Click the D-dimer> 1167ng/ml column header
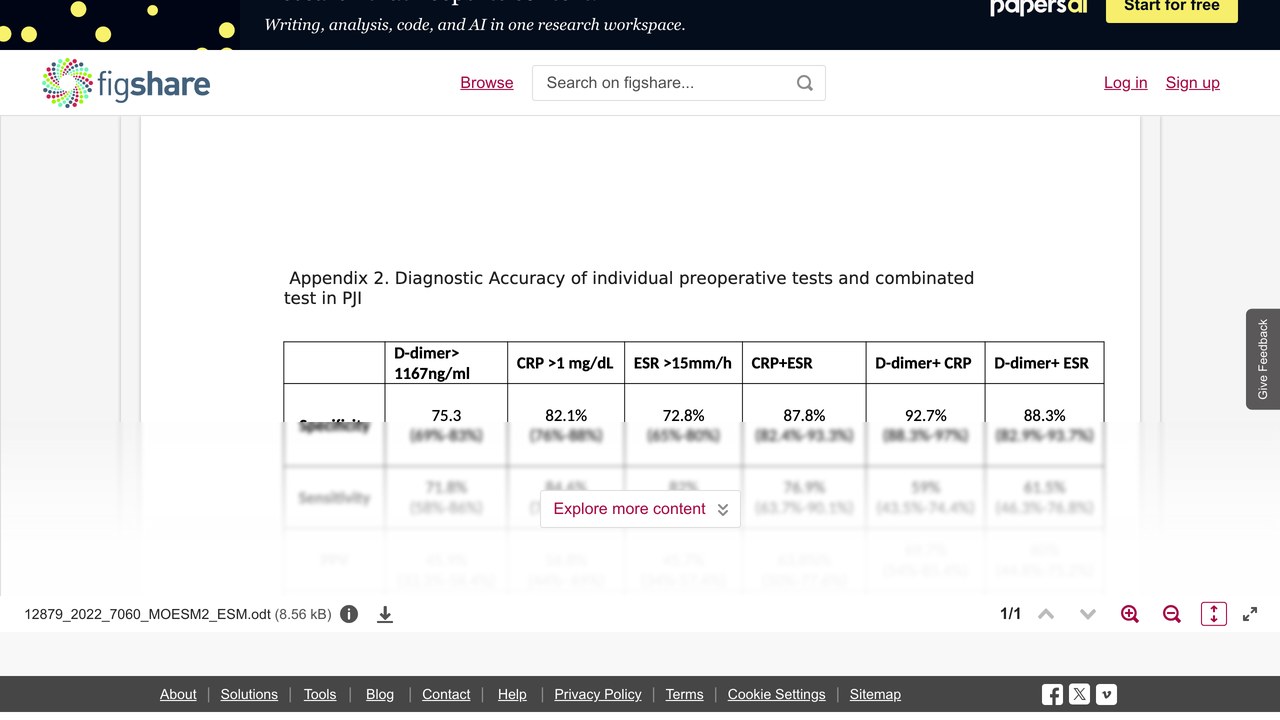This screenshot has height=720, width=1280. coord(446,363)
